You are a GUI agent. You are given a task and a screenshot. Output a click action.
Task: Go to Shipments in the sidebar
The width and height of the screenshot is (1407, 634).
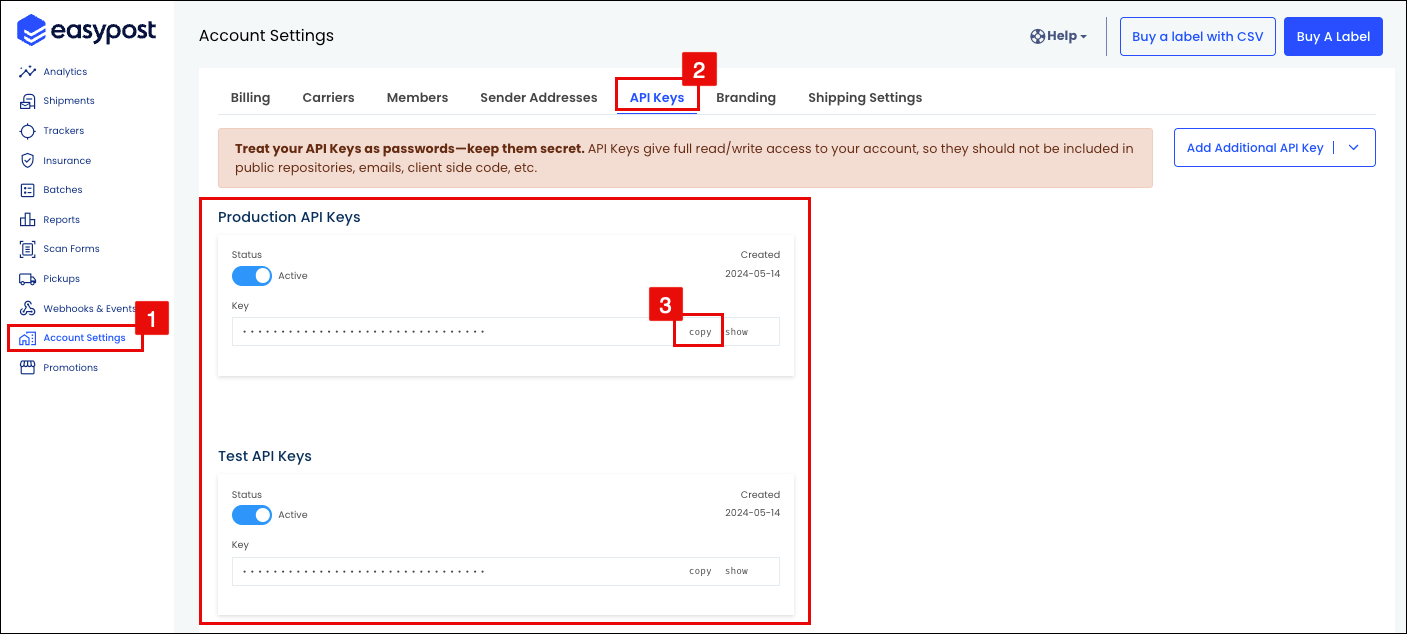69,101
